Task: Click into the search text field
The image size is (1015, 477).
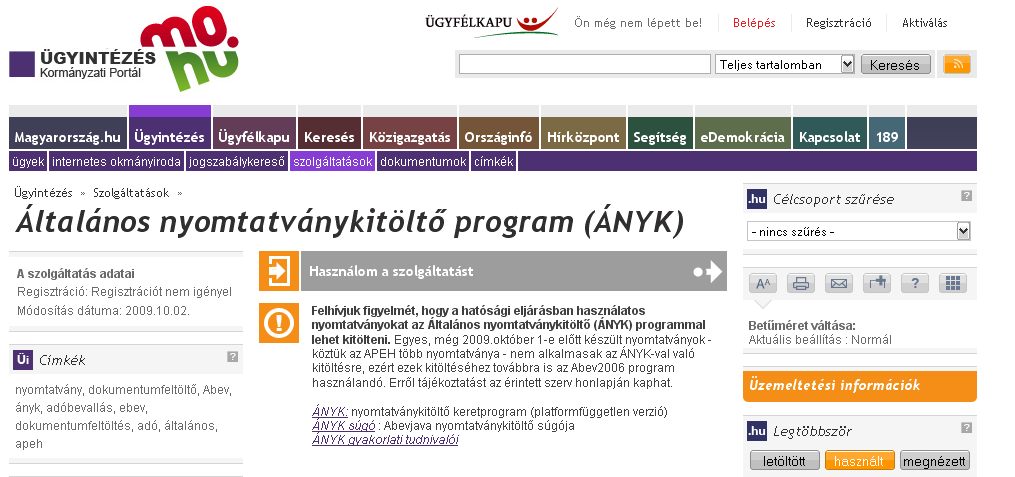Action: (585, 64)
